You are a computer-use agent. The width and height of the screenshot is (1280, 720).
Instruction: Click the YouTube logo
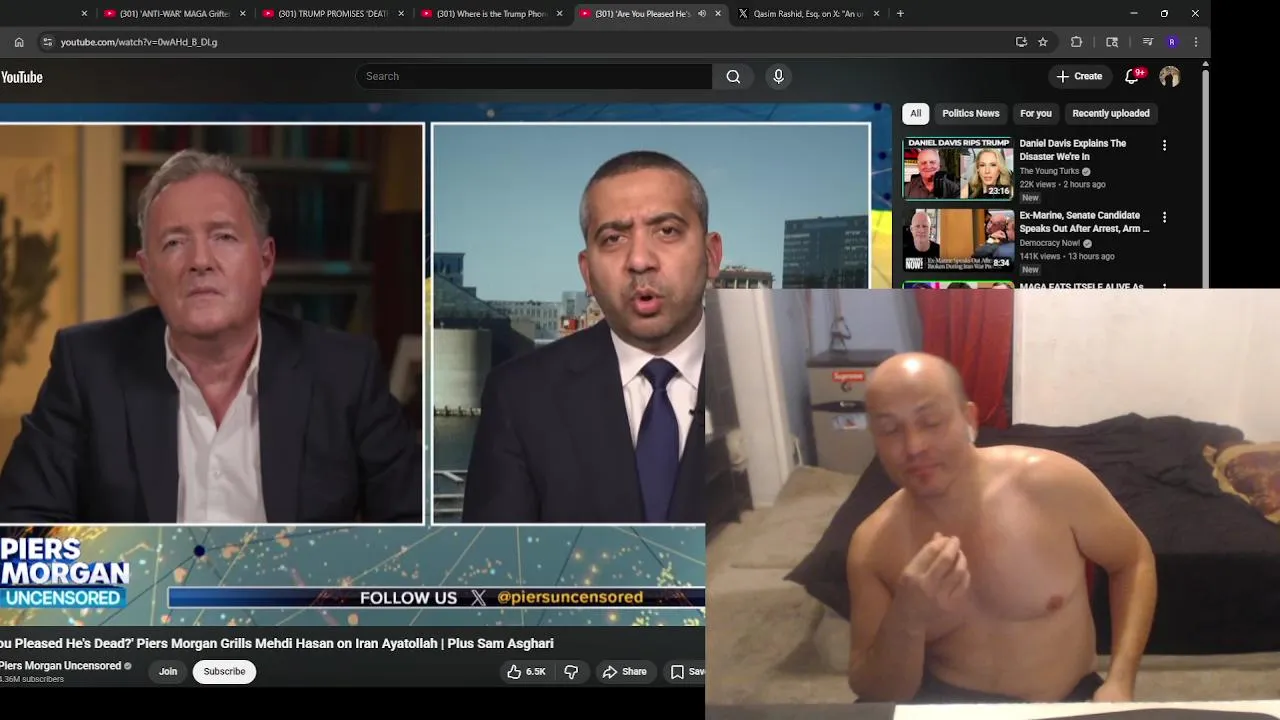click(x=21, y=77)
